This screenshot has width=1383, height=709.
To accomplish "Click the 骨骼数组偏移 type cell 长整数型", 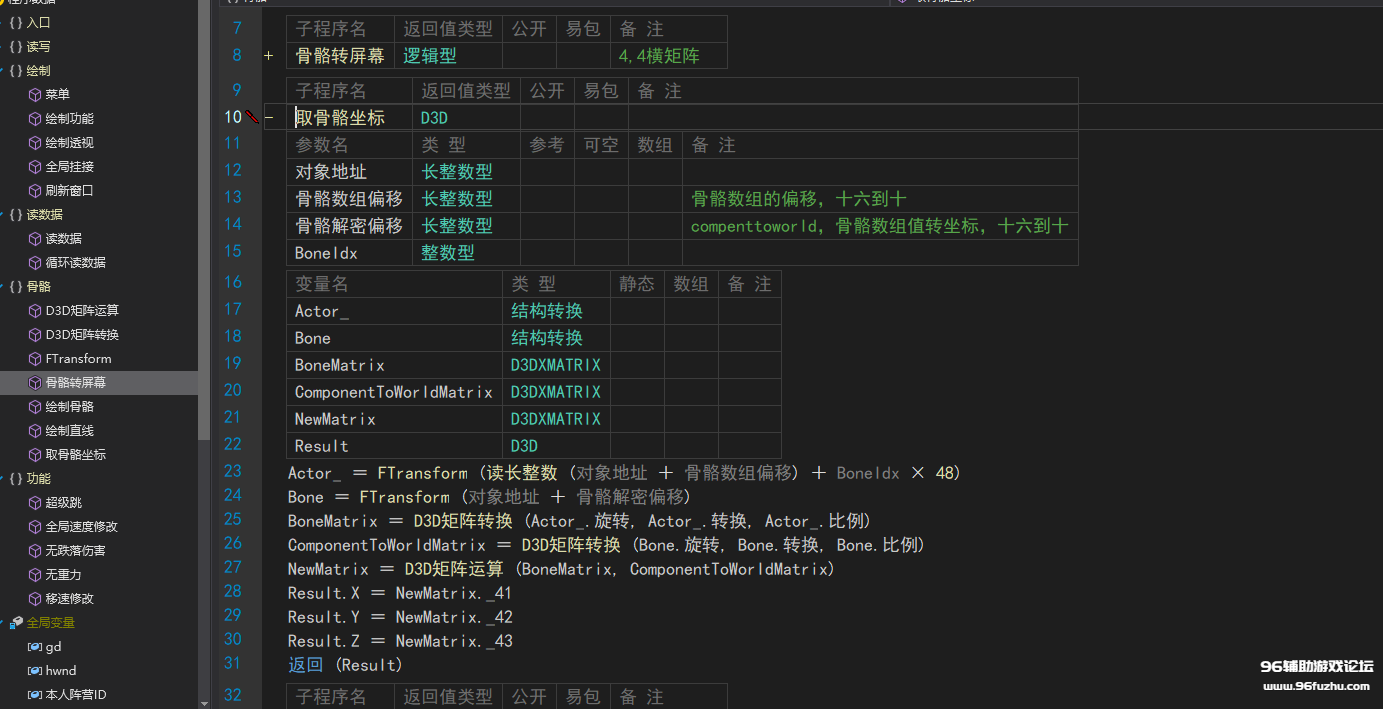I will pos(457,199).
